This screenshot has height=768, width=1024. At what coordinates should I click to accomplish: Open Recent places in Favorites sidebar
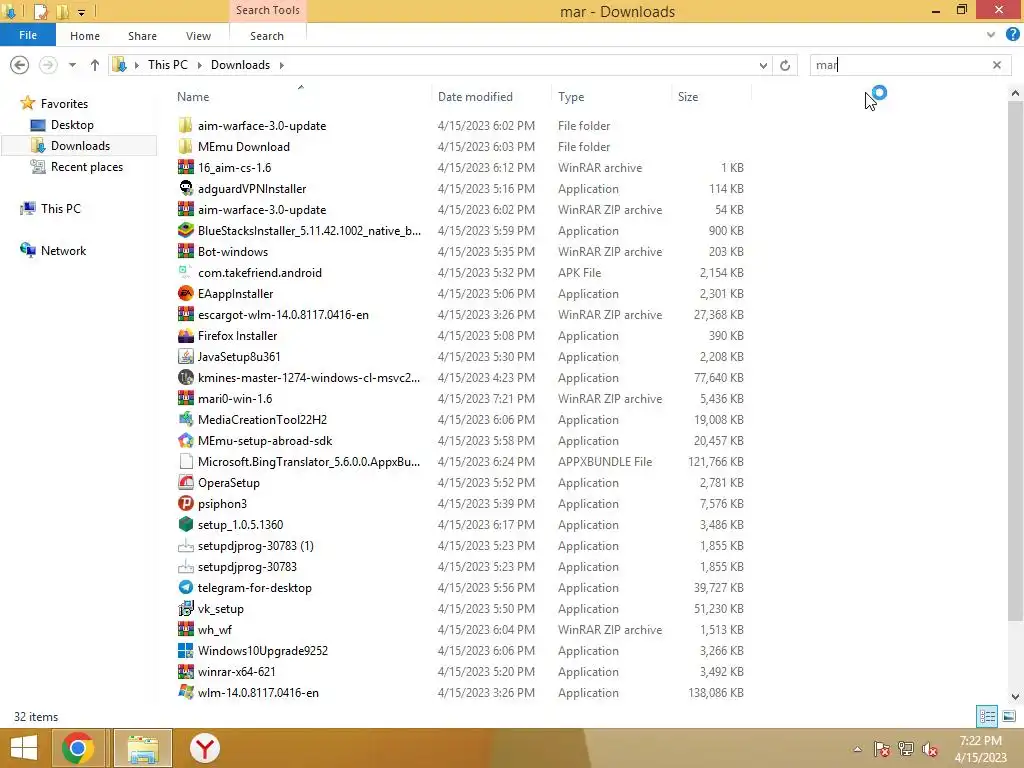pos(86,167)
